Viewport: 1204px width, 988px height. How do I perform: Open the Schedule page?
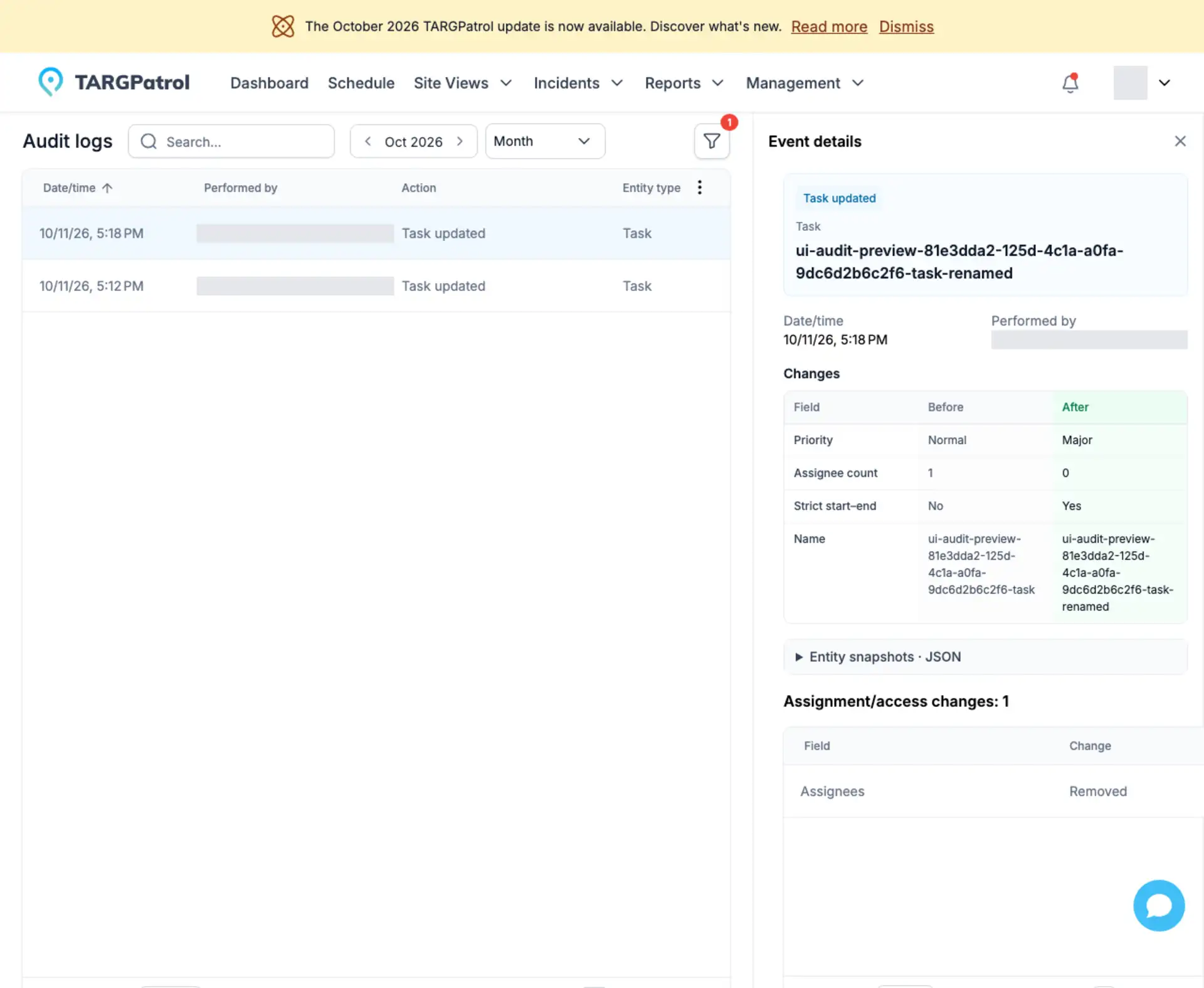361,83
